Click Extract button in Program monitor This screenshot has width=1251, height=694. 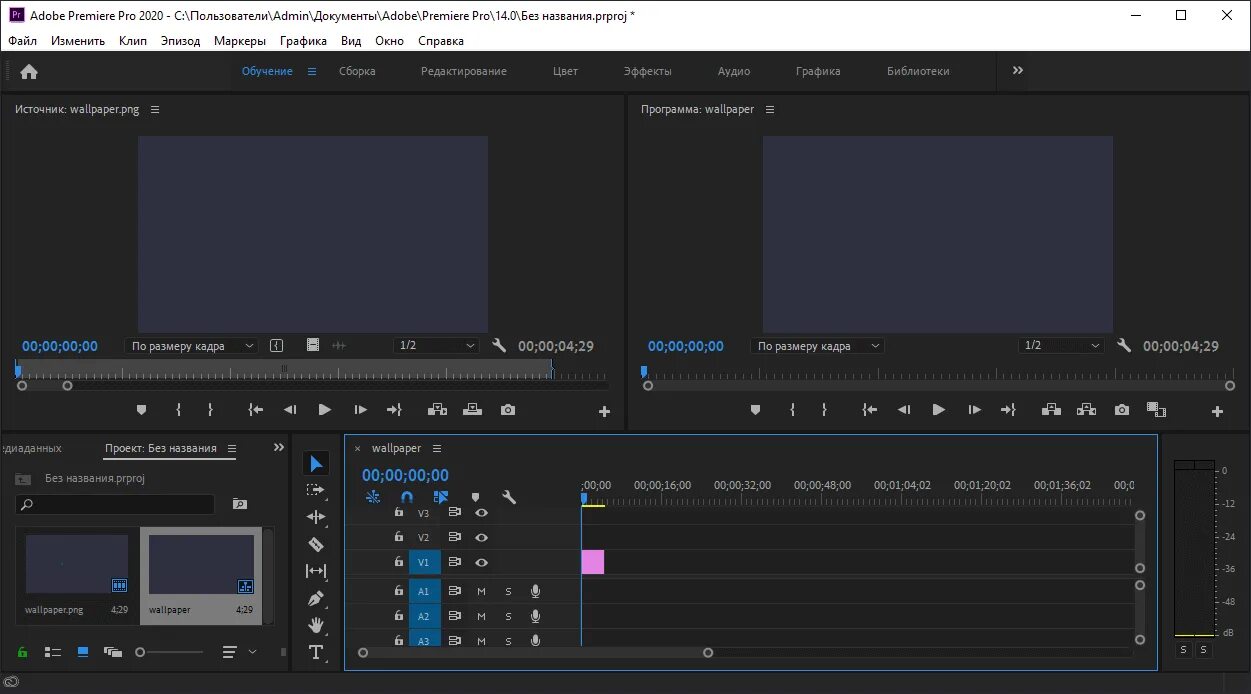point(1086,410)
